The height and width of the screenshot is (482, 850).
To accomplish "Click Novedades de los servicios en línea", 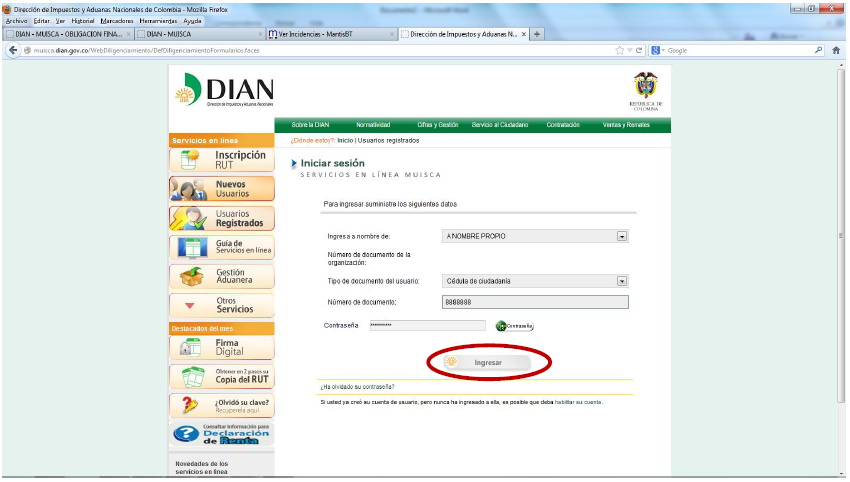I will pyautogui.click(x=202, y=468).
